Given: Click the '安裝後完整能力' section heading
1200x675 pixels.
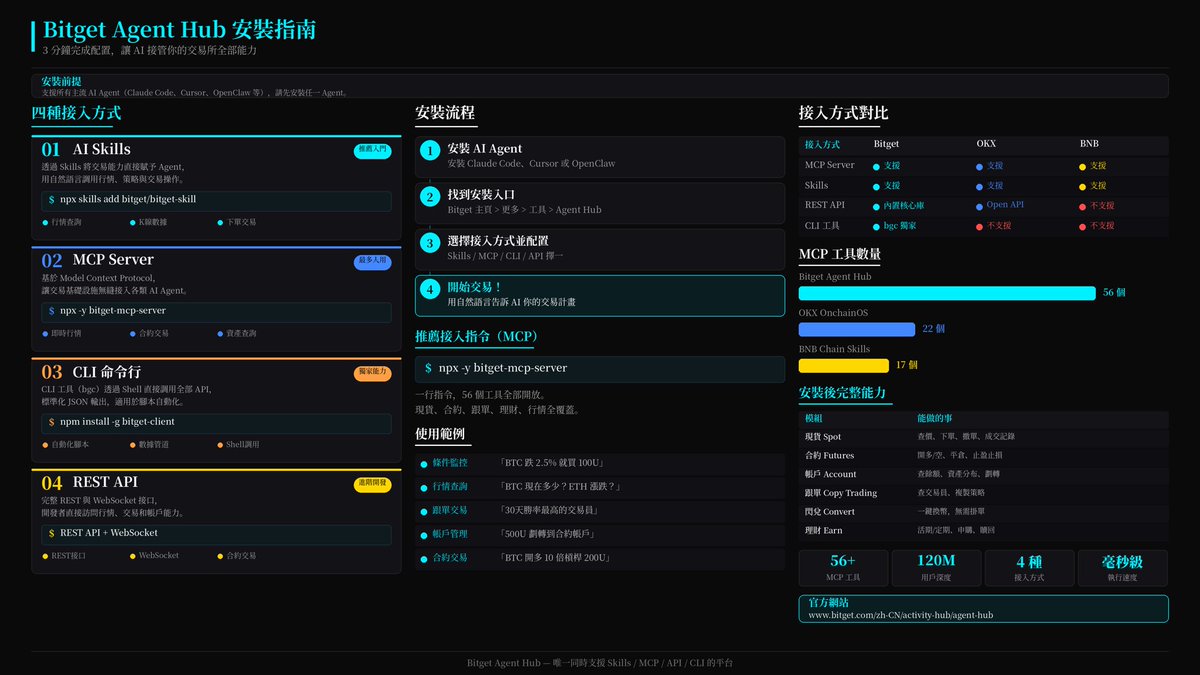Looking at the screenshot, I should click(x=843, y=392).
